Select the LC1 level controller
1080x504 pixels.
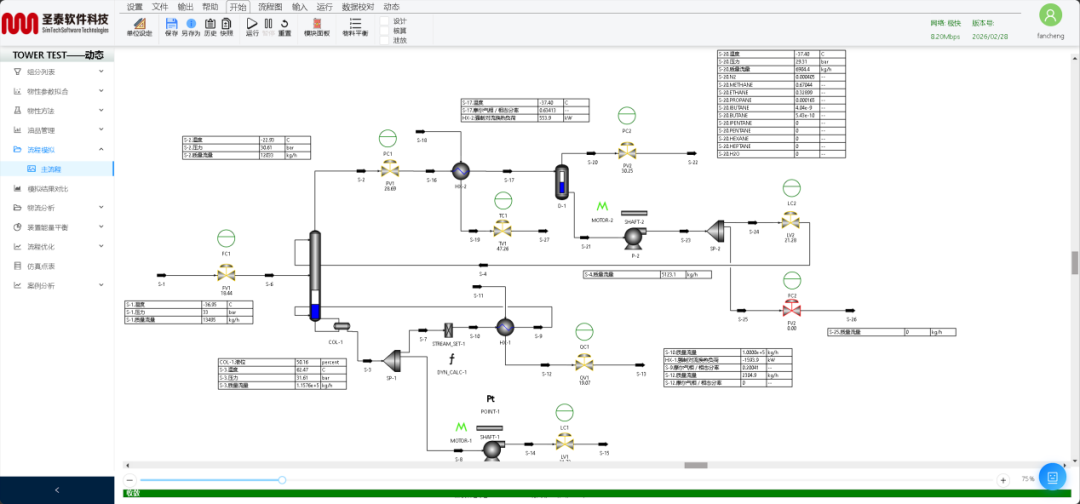point(564,412)
